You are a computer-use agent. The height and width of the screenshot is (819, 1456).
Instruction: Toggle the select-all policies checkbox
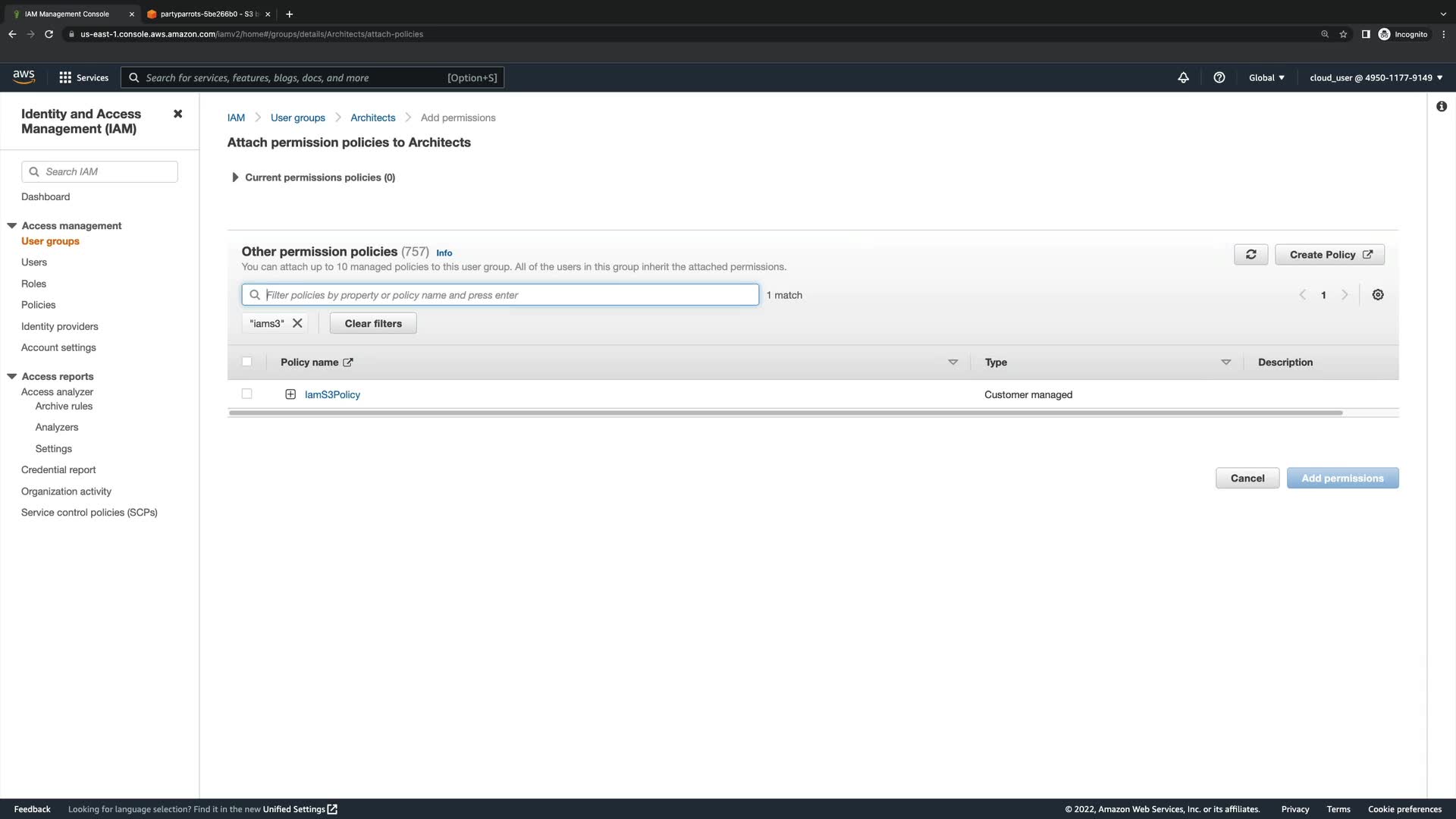(x=246, y=362)
